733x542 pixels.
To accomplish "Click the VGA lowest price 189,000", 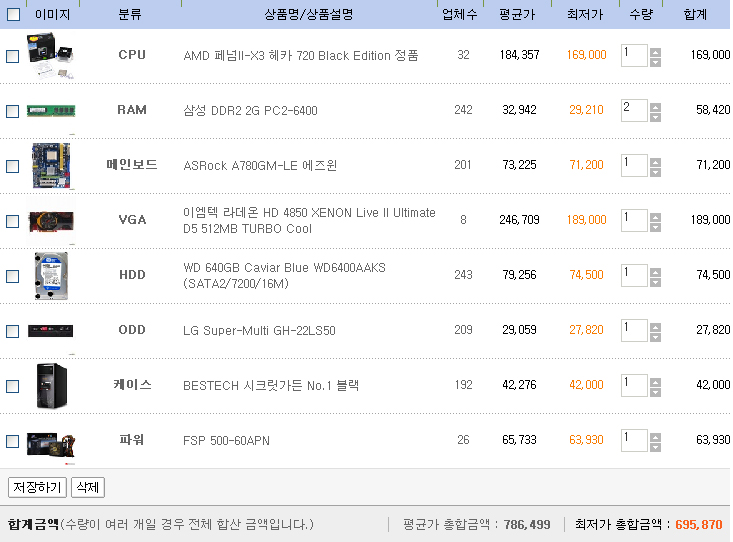I will pyautogui.click(x=586, y=220).
